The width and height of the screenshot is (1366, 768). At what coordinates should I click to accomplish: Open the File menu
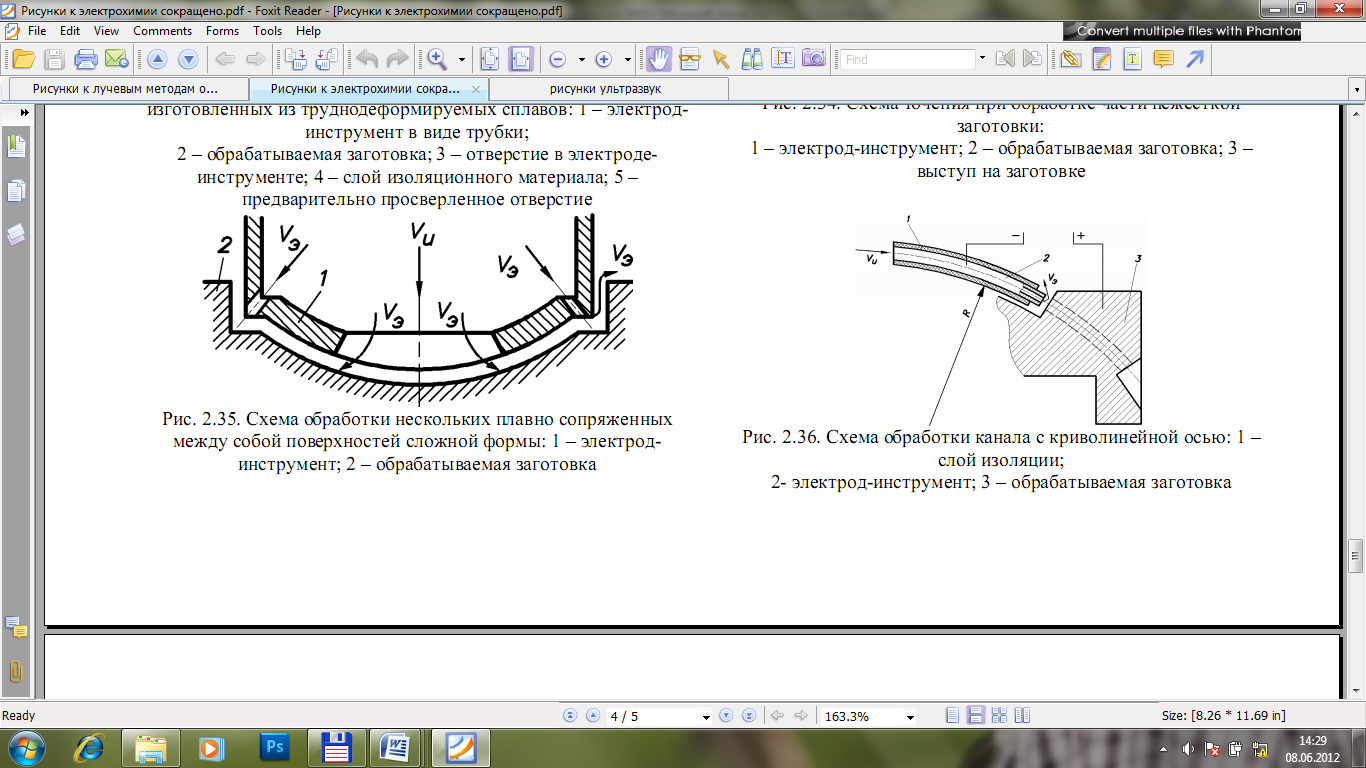[37, 31]
